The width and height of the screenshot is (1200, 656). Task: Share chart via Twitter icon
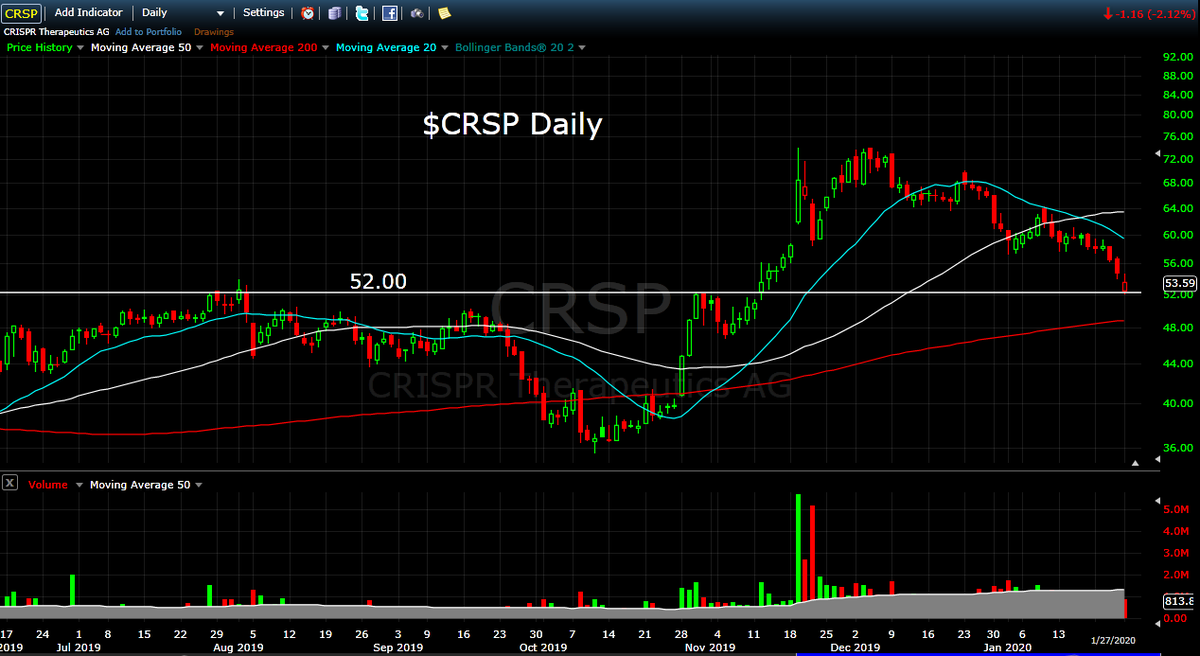(362, 13)
